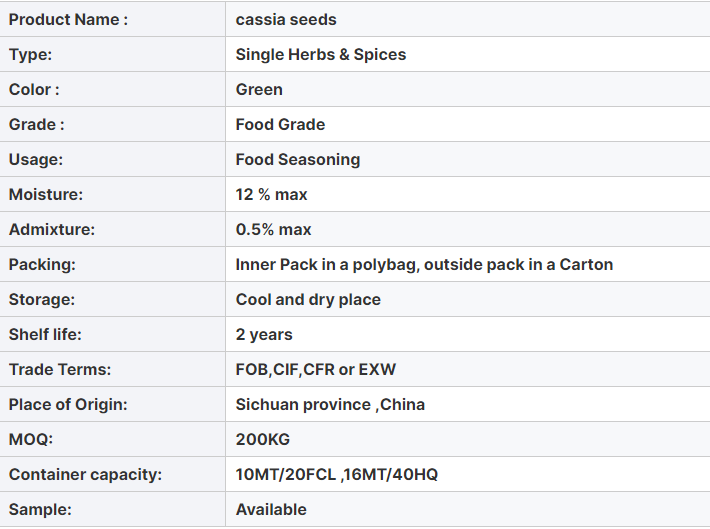The image size is (710, 529).
Task: Click the 'Food Grade' value
Action: pyautogui.click(x=280, y=124)
